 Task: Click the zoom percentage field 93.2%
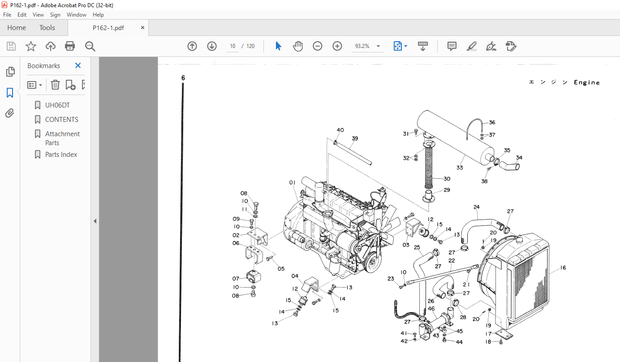point(362,46)
